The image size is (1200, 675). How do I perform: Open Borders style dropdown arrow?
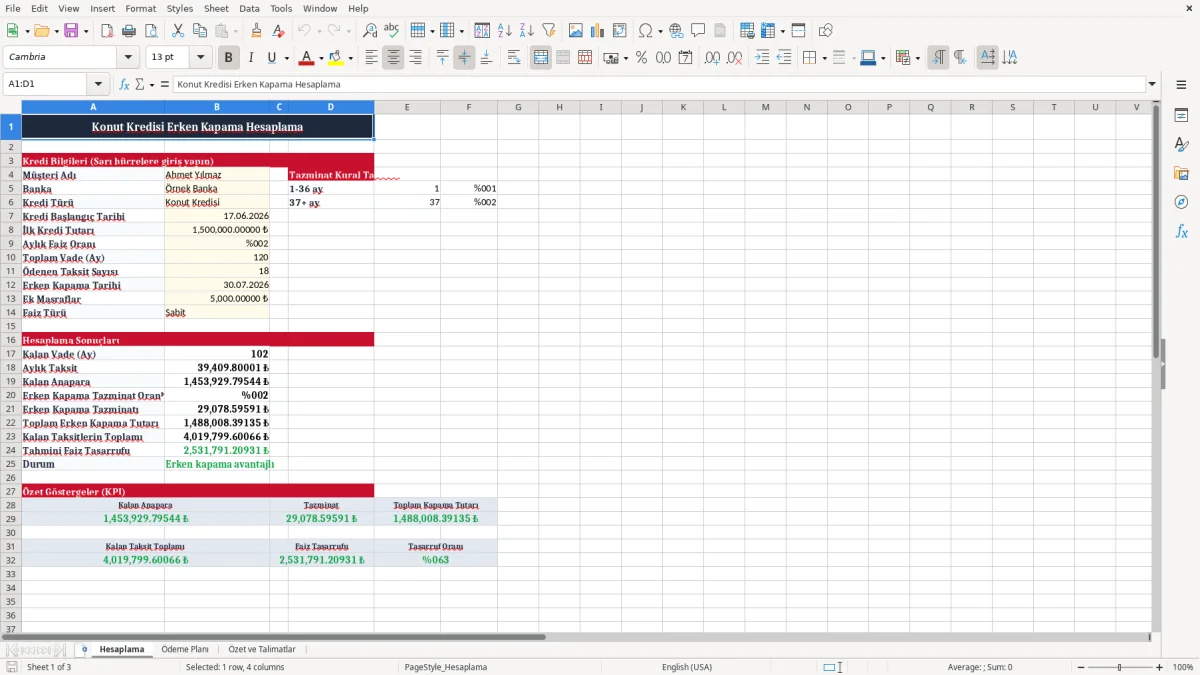pos(824,58)
